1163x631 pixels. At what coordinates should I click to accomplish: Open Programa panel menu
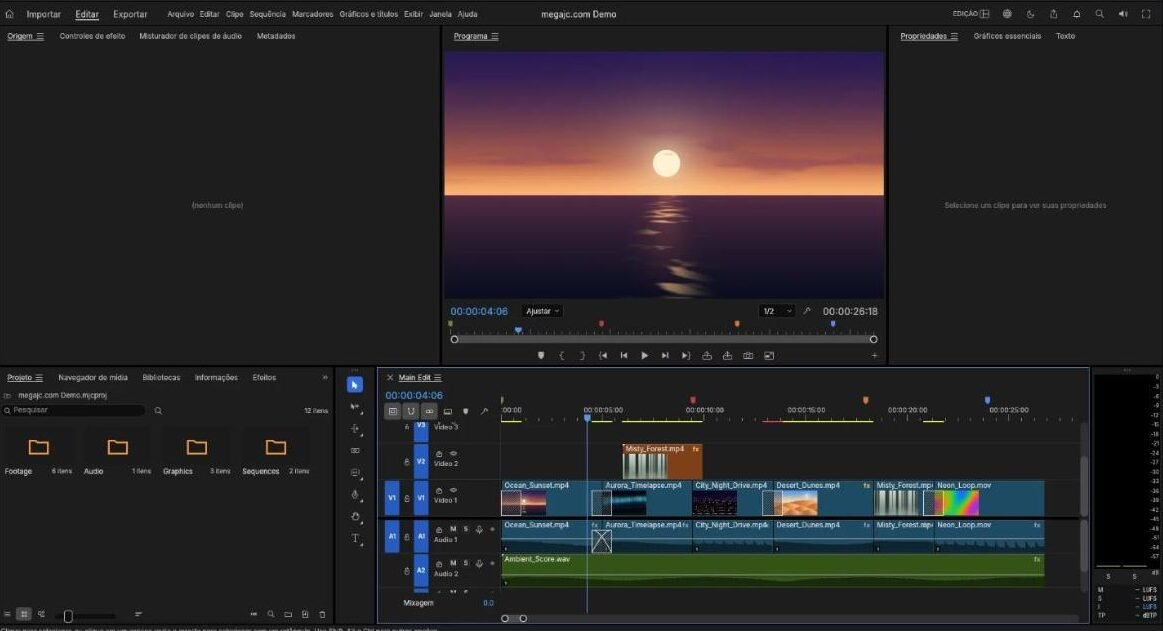click(x=495, y=36)
